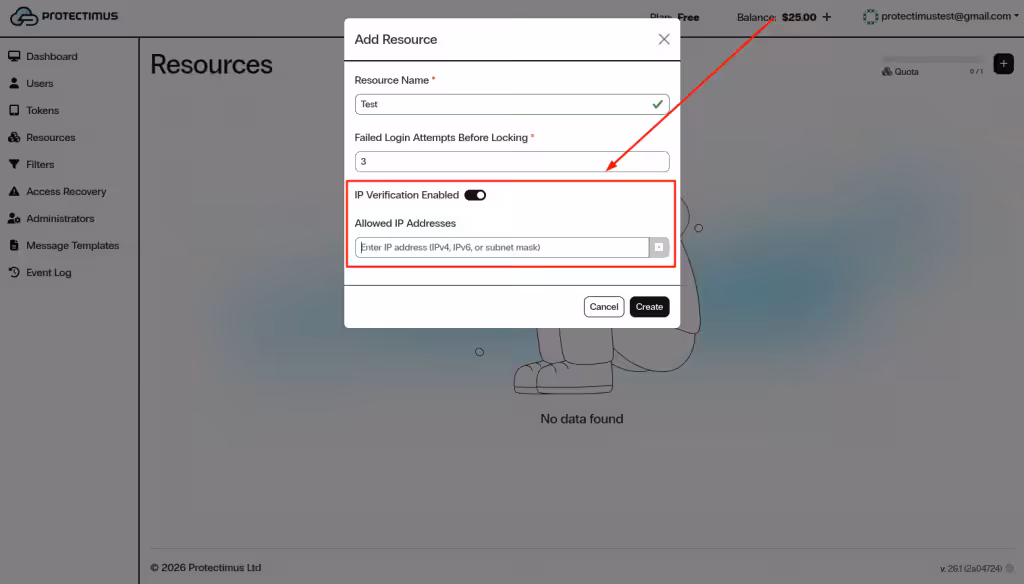
Task: Click the Add Resource dialog title
Action: 396,39
